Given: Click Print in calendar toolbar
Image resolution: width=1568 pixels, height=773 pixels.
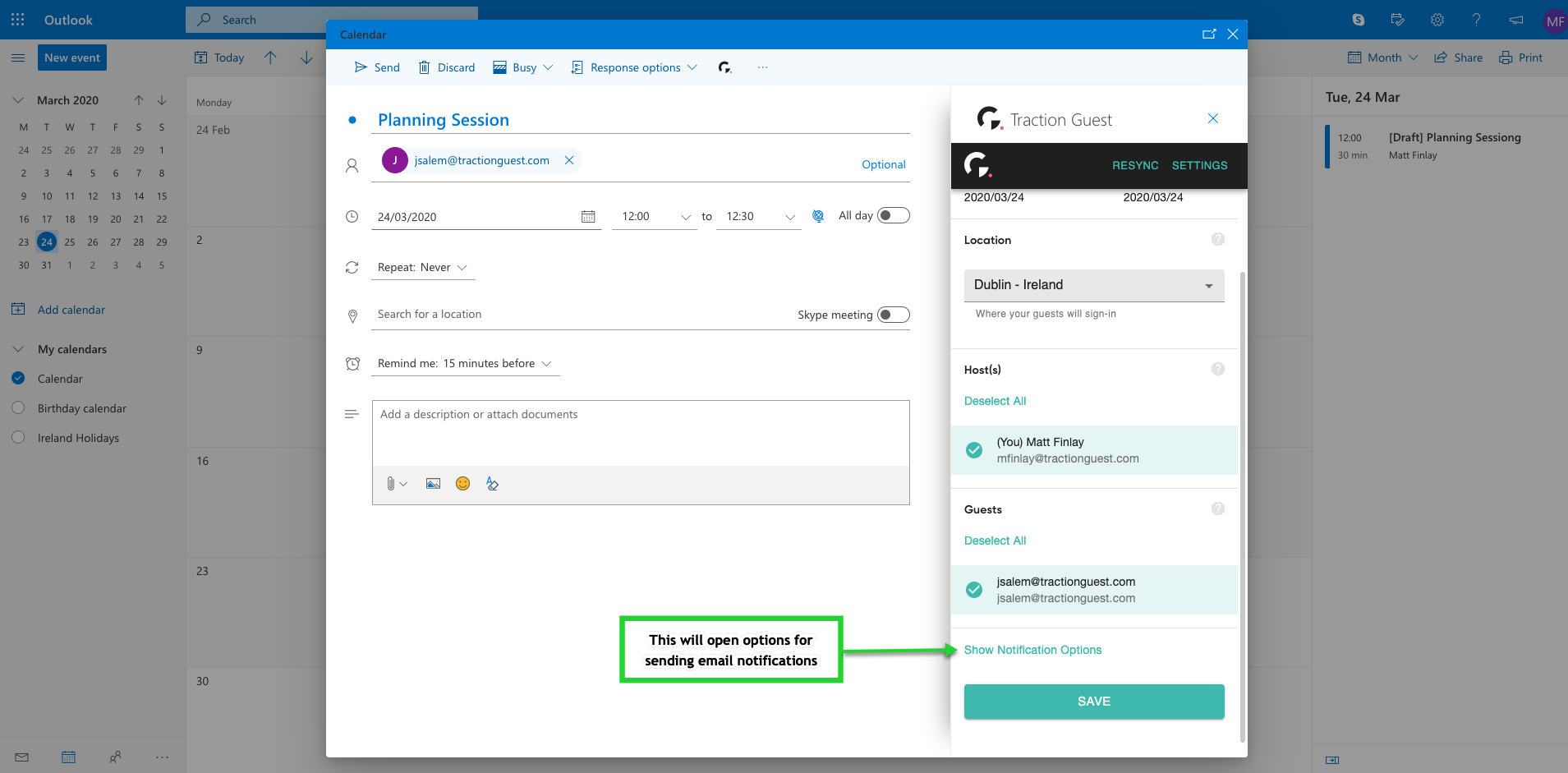Looking at the screenshot, I should pos(1520,58).
